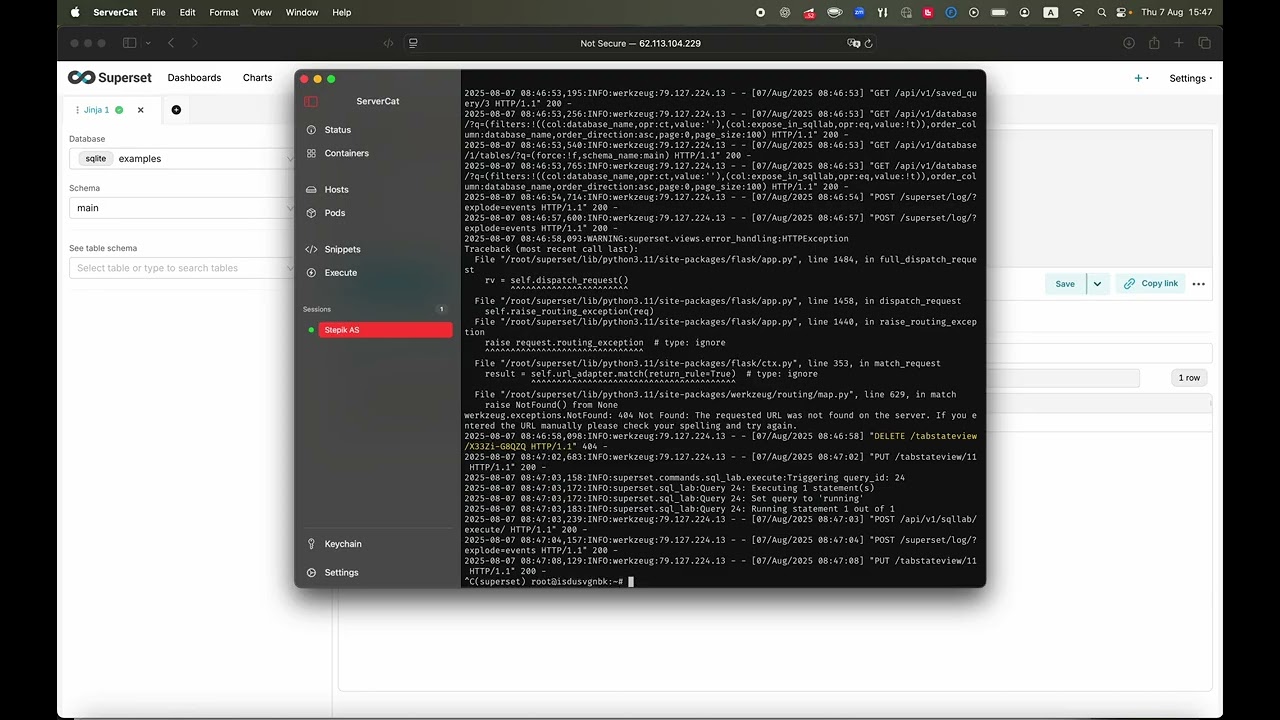Open Spotlight search in menu bar
The image size is (1280, 720).
1102,12
